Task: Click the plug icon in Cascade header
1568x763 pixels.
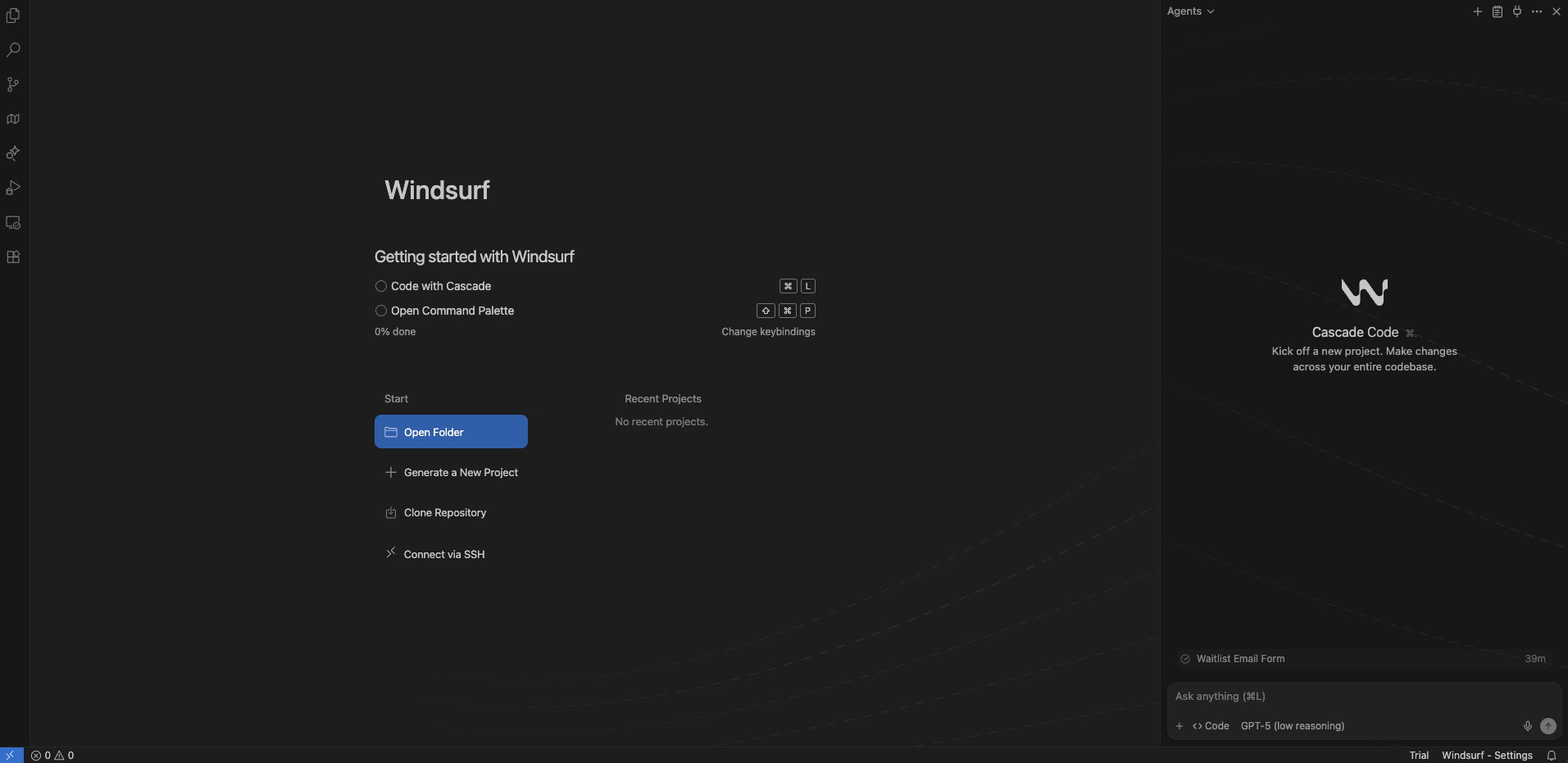Action: (x=1517, y=11)
